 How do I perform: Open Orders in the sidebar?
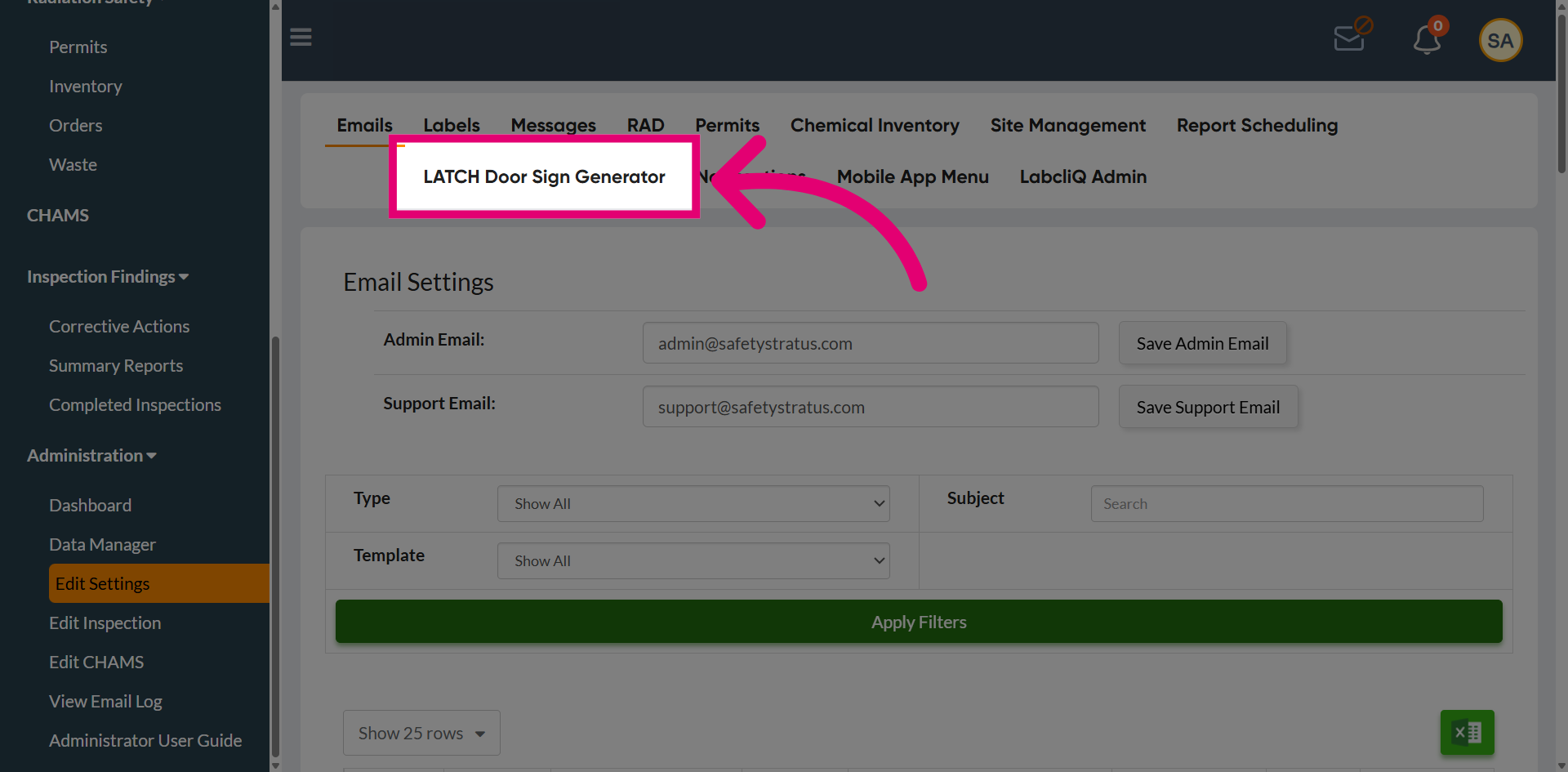(x=76, y=126)
